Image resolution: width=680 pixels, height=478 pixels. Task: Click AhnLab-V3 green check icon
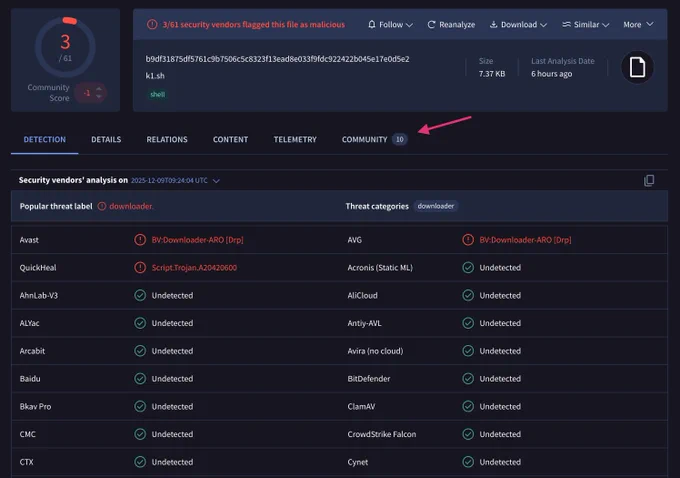click(x=140, y=295)
